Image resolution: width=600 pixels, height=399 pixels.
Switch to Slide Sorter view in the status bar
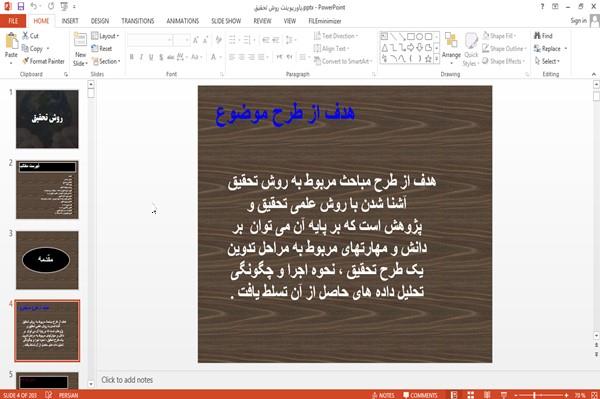470,395
